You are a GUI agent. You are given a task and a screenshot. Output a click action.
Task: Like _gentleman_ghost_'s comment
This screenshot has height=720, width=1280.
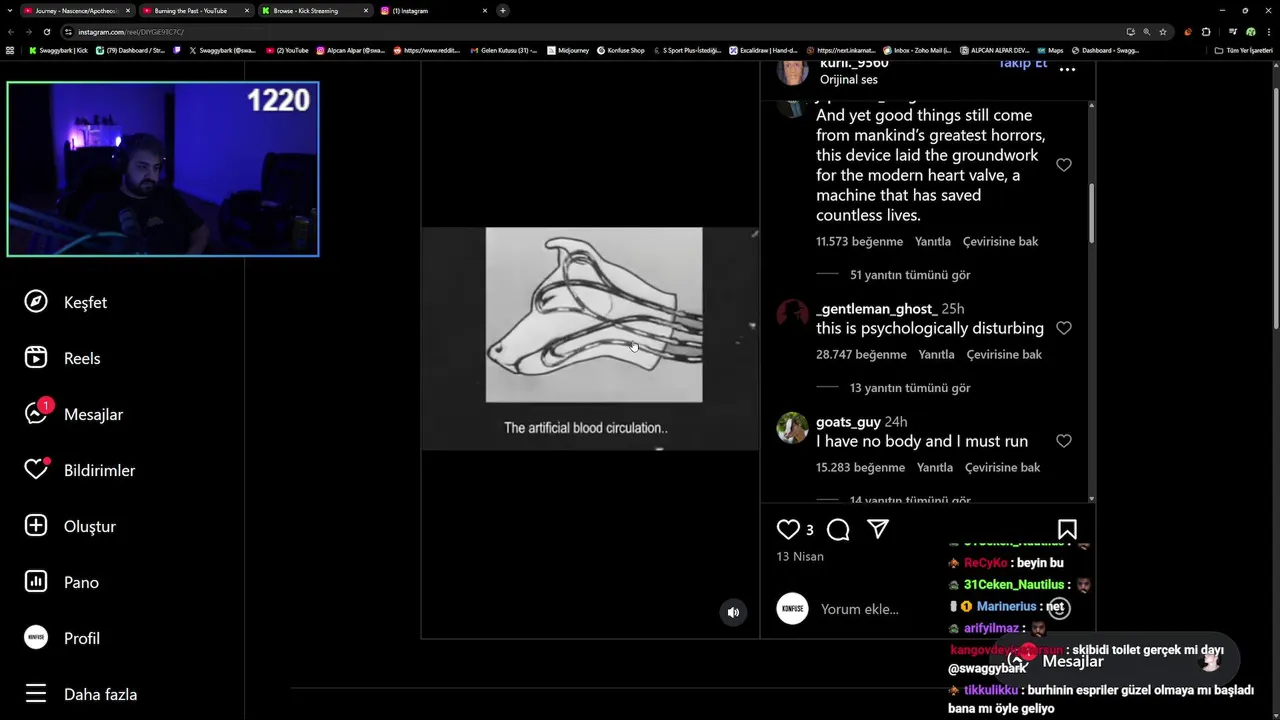pyautogui.click(x=1064, y=328)
